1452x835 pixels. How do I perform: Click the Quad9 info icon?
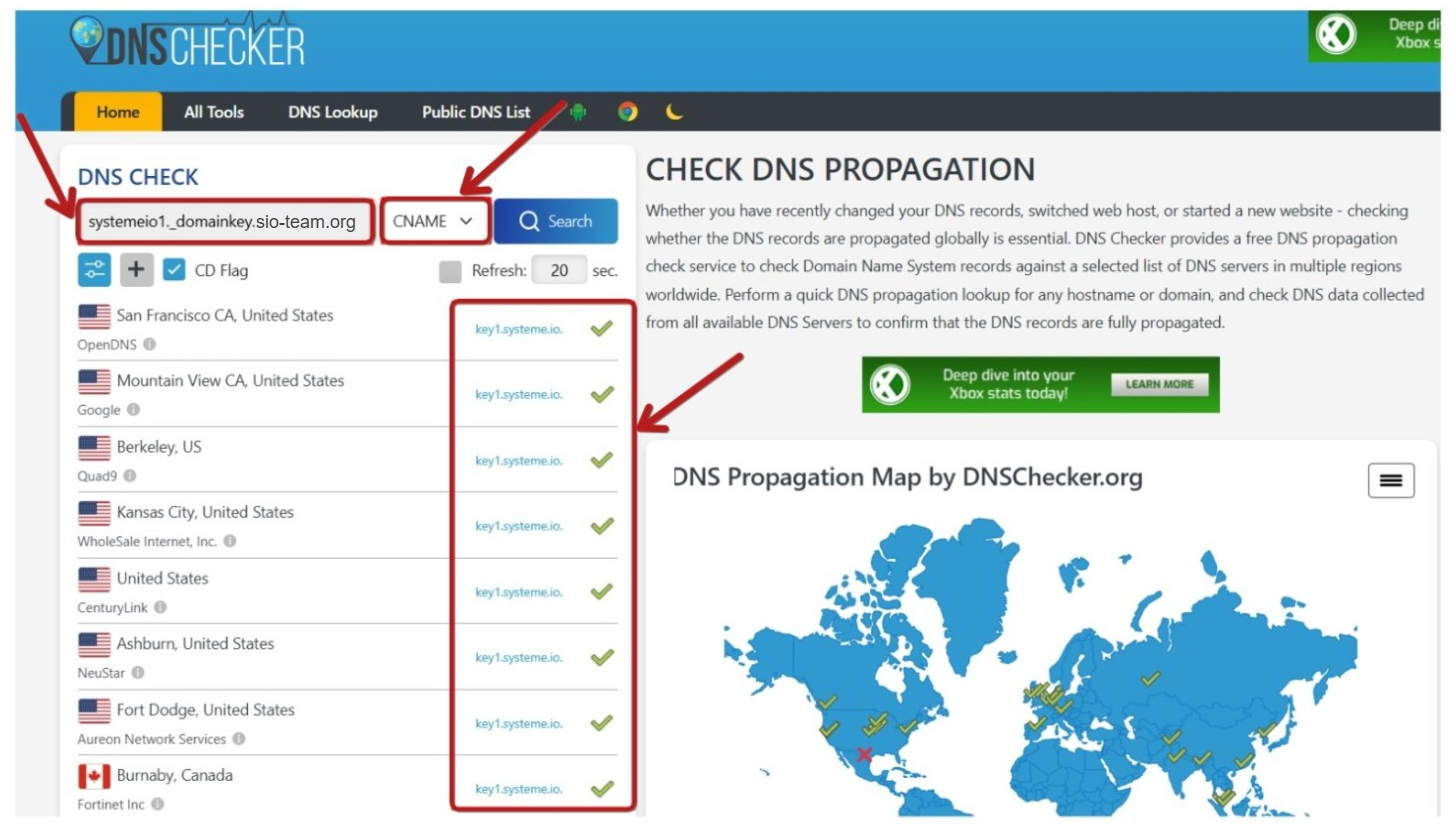130,476
